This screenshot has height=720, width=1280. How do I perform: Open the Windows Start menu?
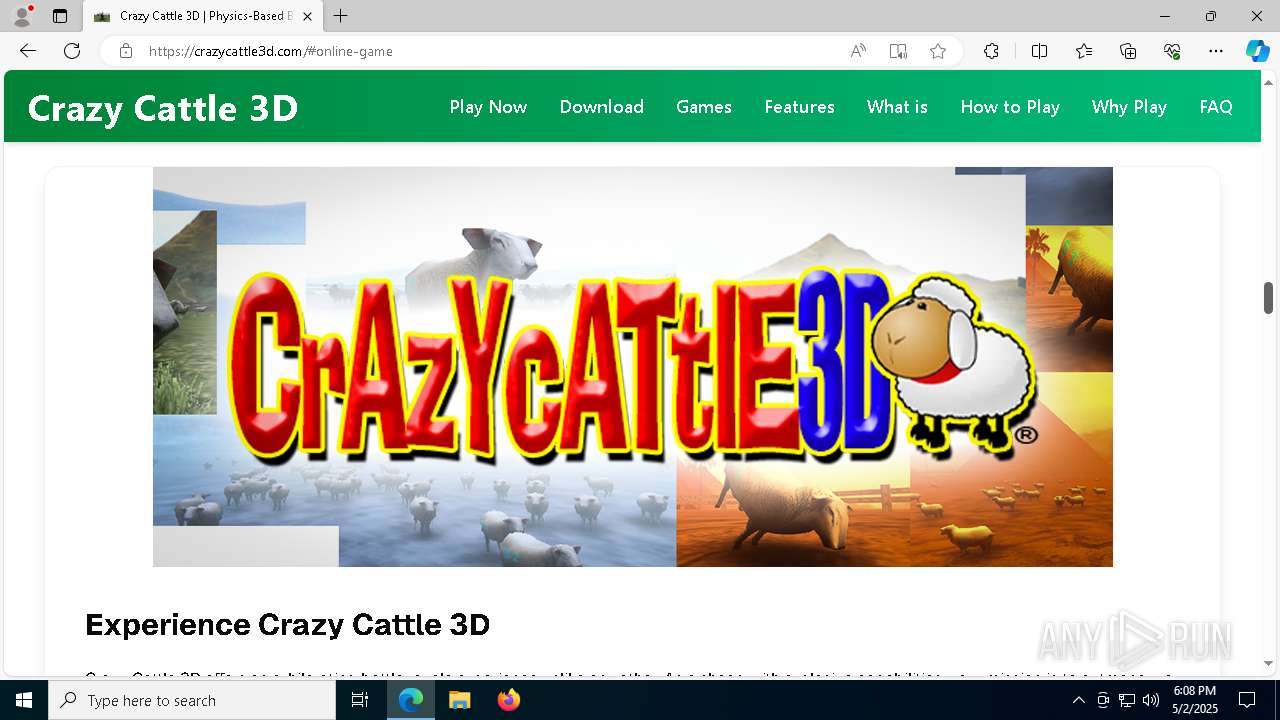pyautogui.click(x=24, y=700)
